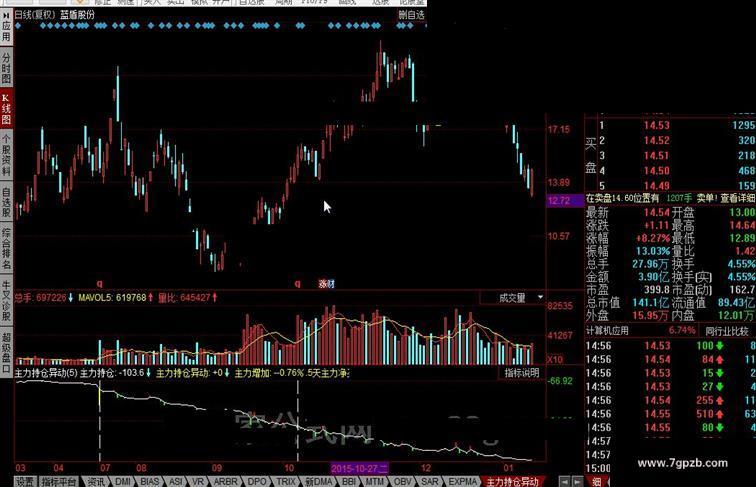
Task: Click buy level 2 price 14.52
Action: click(657, 140)
